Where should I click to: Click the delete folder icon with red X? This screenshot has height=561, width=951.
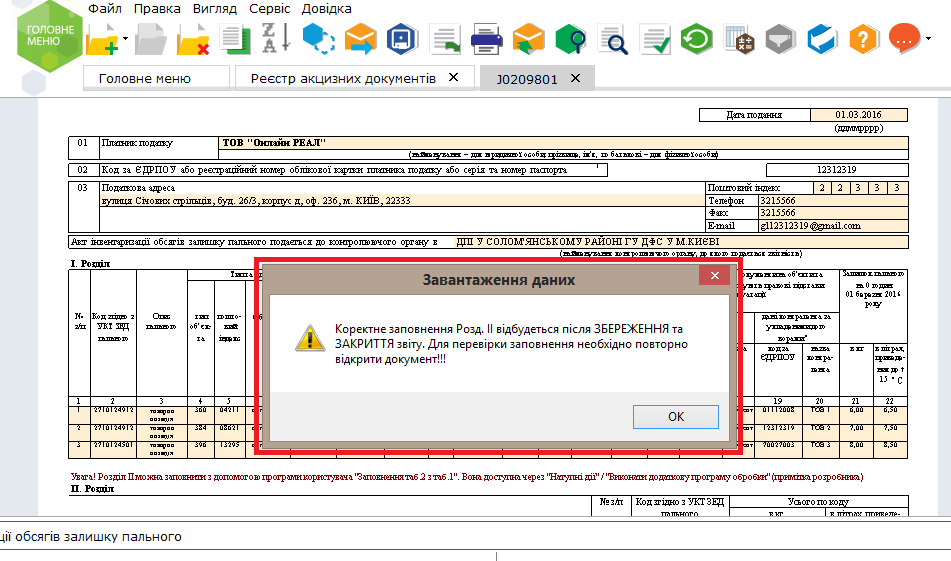(192, 40)
